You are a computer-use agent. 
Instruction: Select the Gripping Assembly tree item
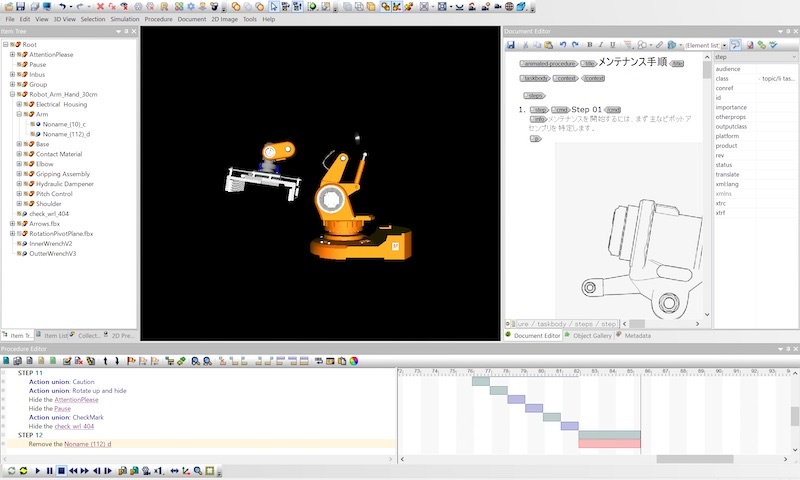click(x=62, y=174)
